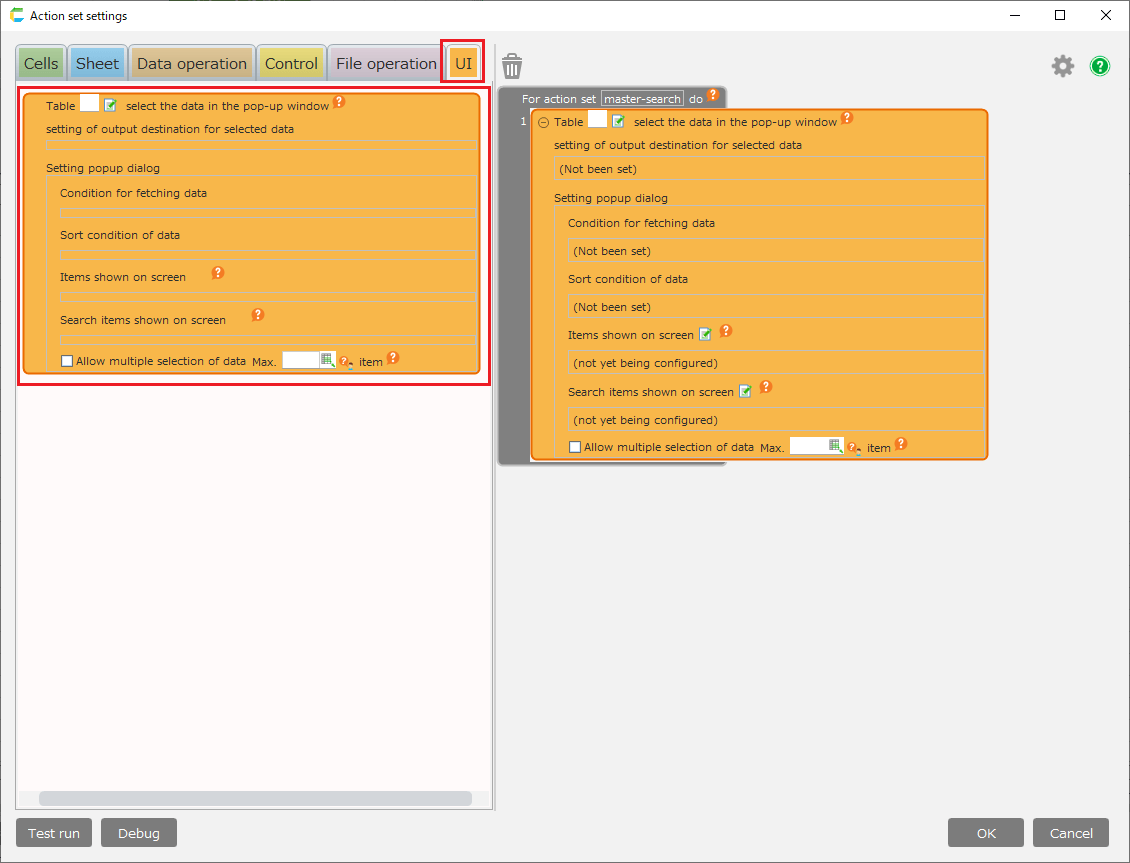Image resolution: width=1130 pixels, height=863 pixels.
Task: Open the Data operation tab
Action: coord(191,62)
